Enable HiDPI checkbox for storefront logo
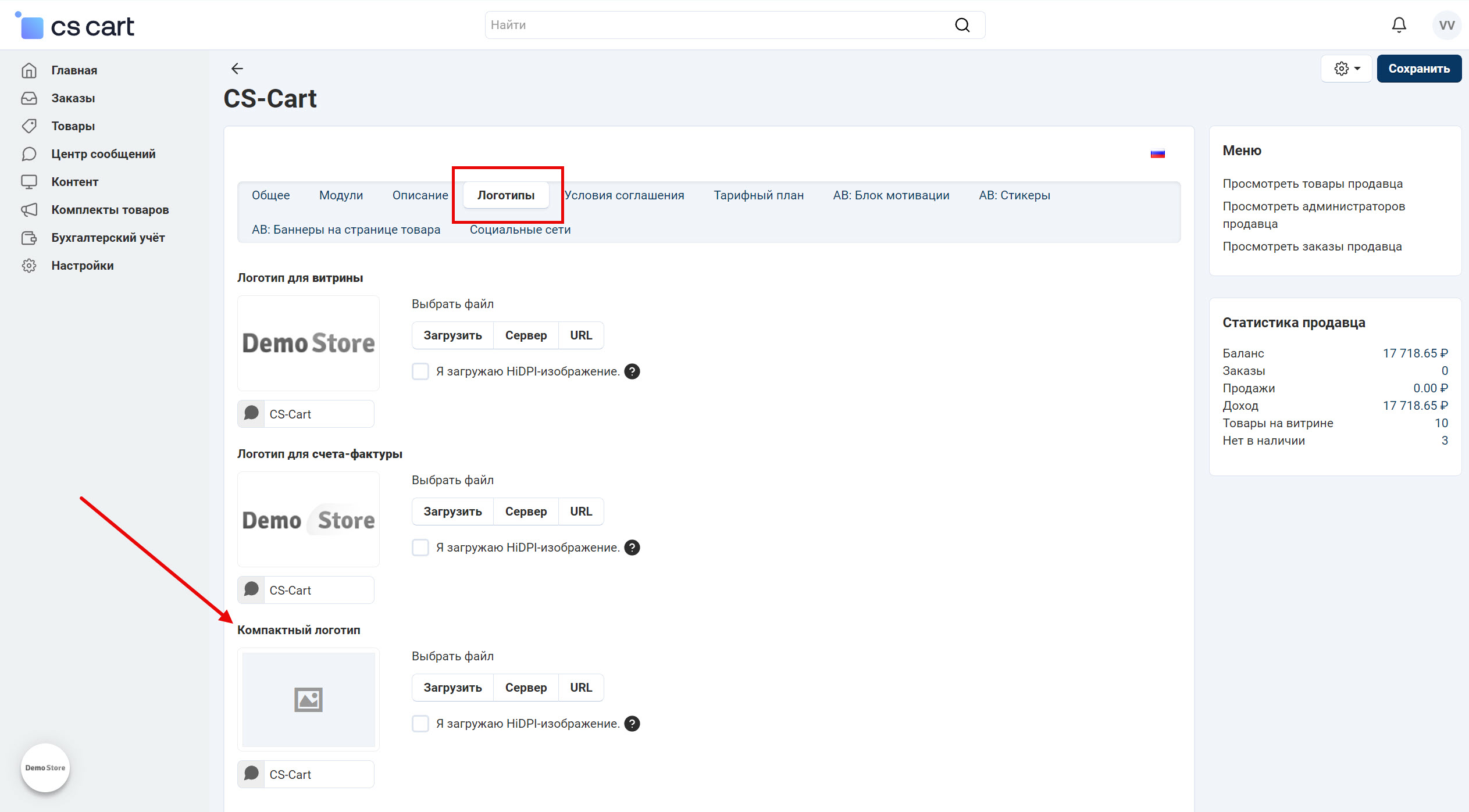The height and width of the screenshot is (812, 1469). point(420,371)
